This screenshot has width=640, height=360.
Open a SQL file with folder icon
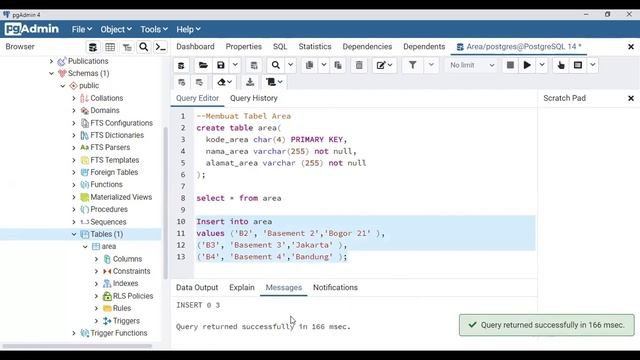click(203, 65)
